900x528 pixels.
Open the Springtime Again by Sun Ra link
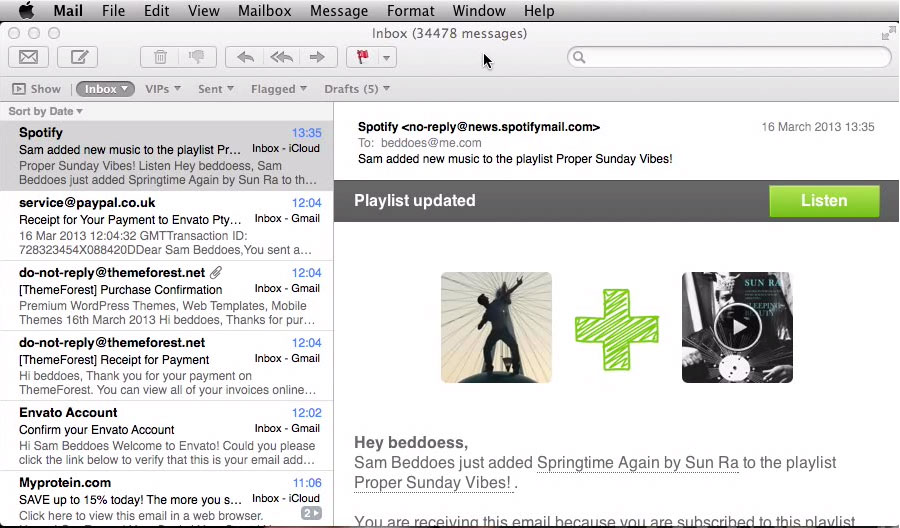[638, 463]
